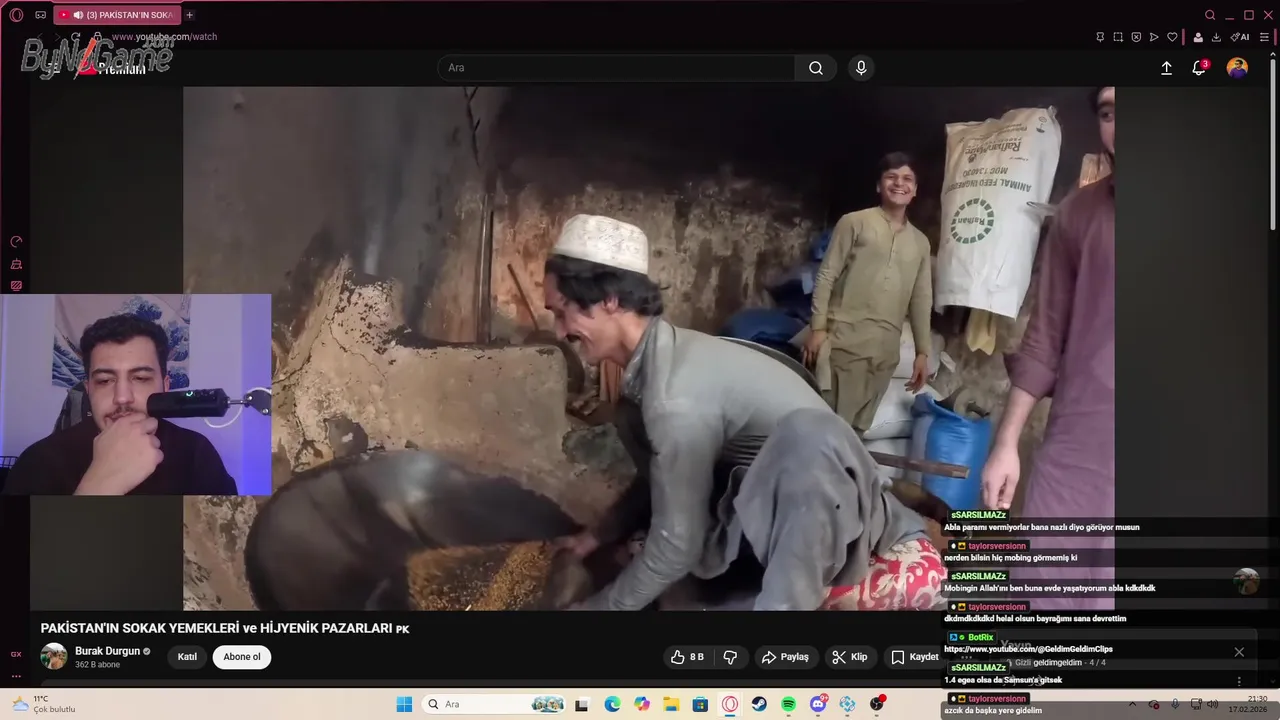Image resolution: width=1280 pixels, height=720 pixels.
Task: Open browser downloads arrow icon
Action: [1216, 37]
